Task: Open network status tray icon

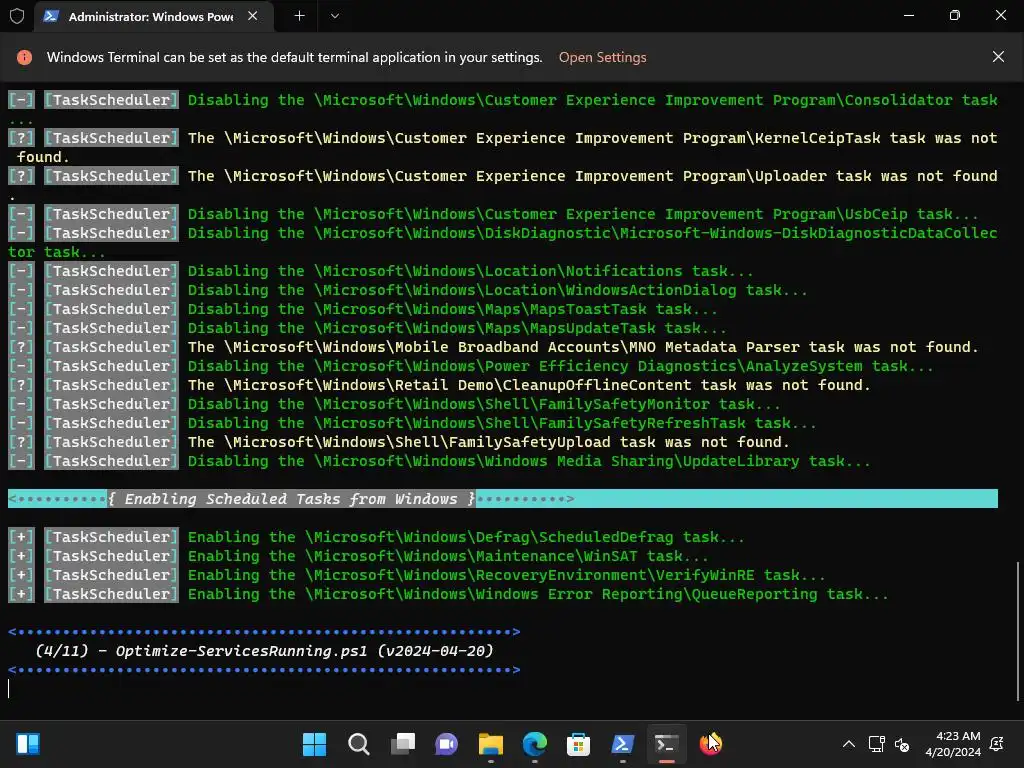Action: (876, 744)
